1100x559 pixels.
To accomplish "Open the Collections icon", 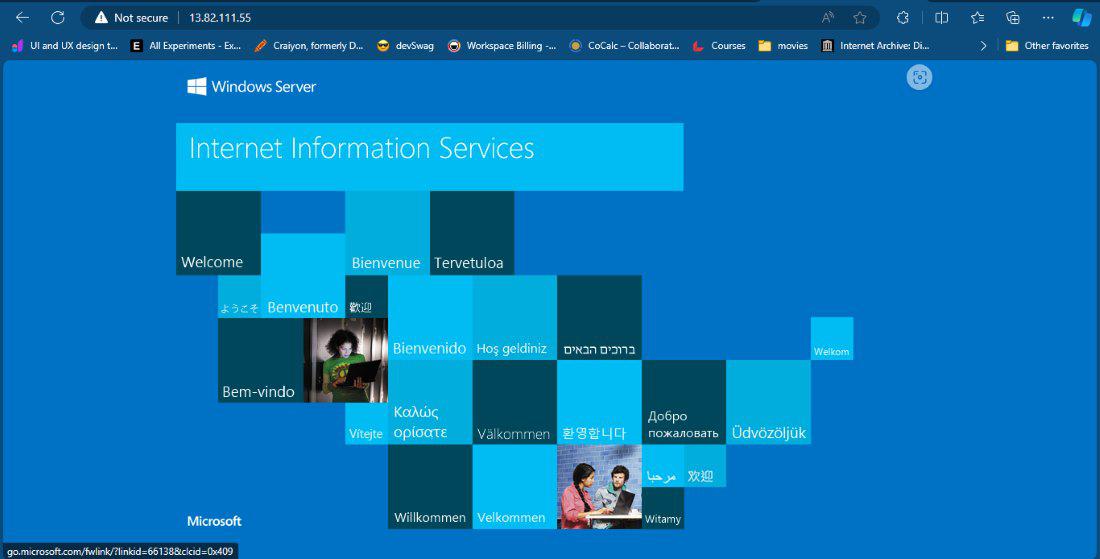I will (x=1012, y=18).
